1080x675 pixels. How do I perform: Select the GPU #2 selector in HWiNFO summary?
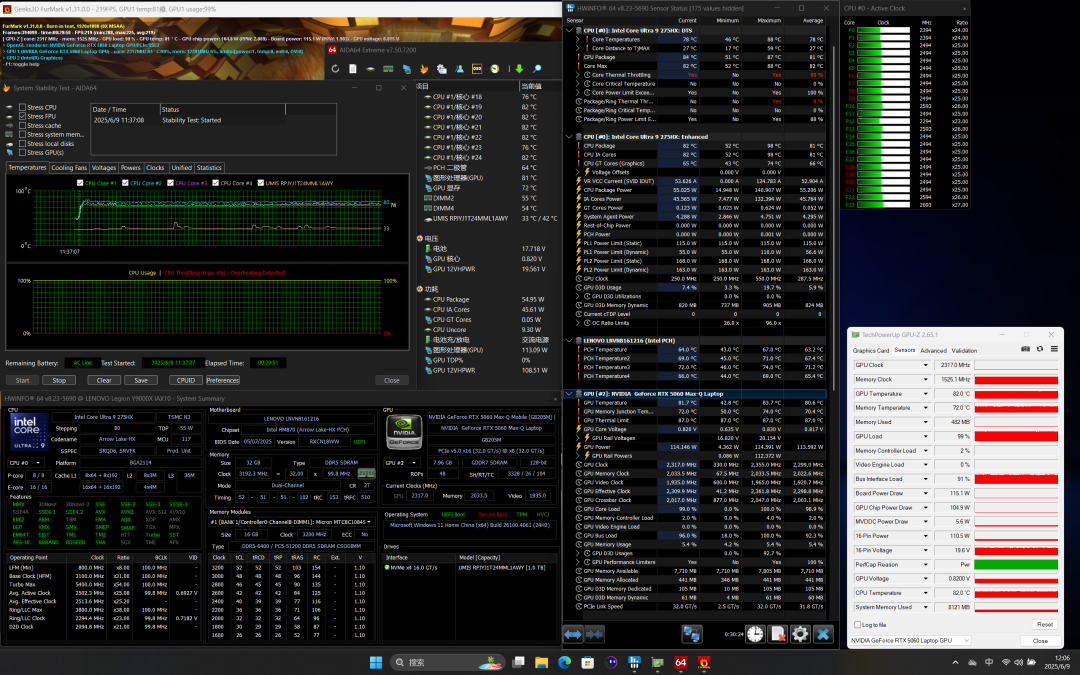click(402, 463)
